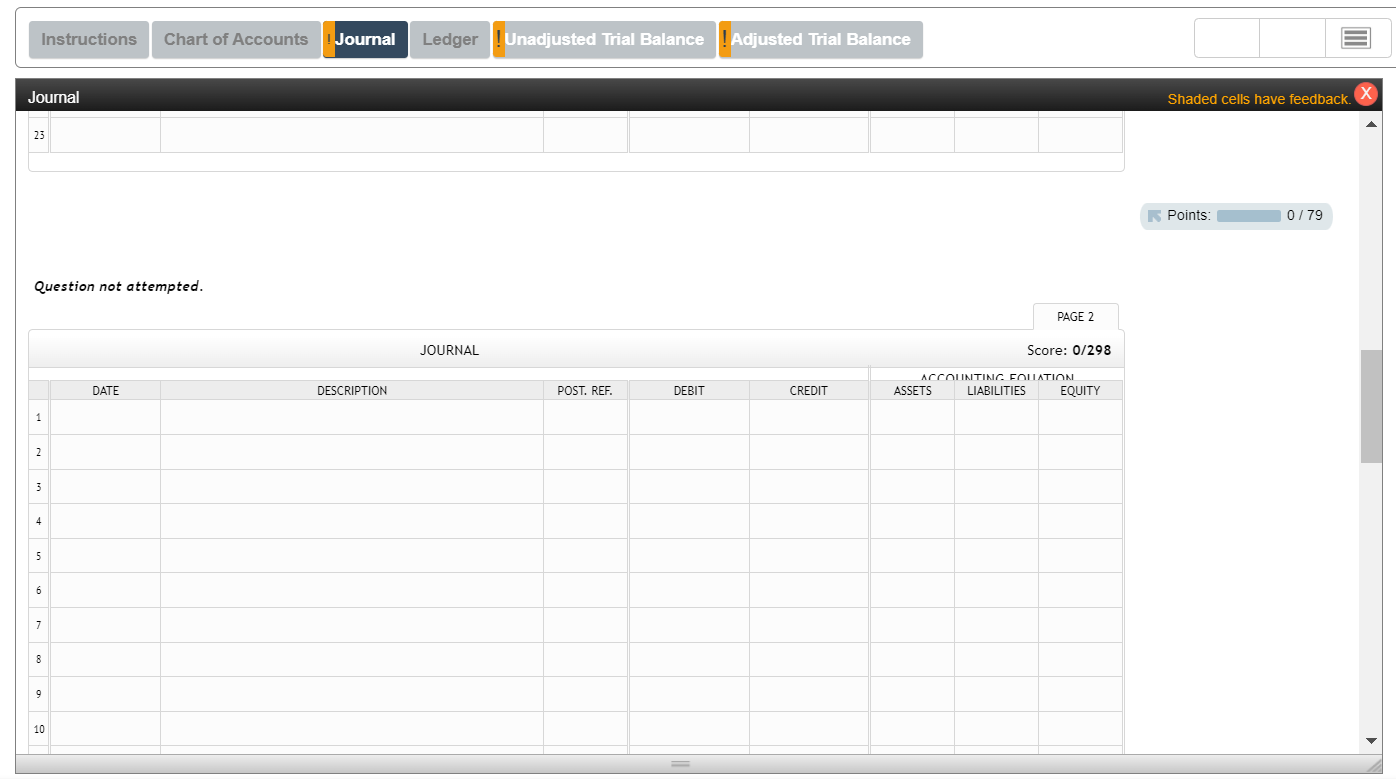
Task: Click the LIABILITIES column header
Action: coord(996,391)
